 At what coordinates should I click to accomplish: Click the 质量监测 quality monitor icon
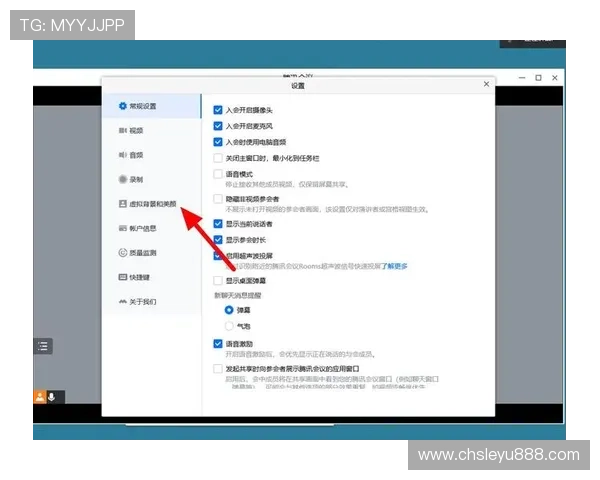(x=122, y=253)
